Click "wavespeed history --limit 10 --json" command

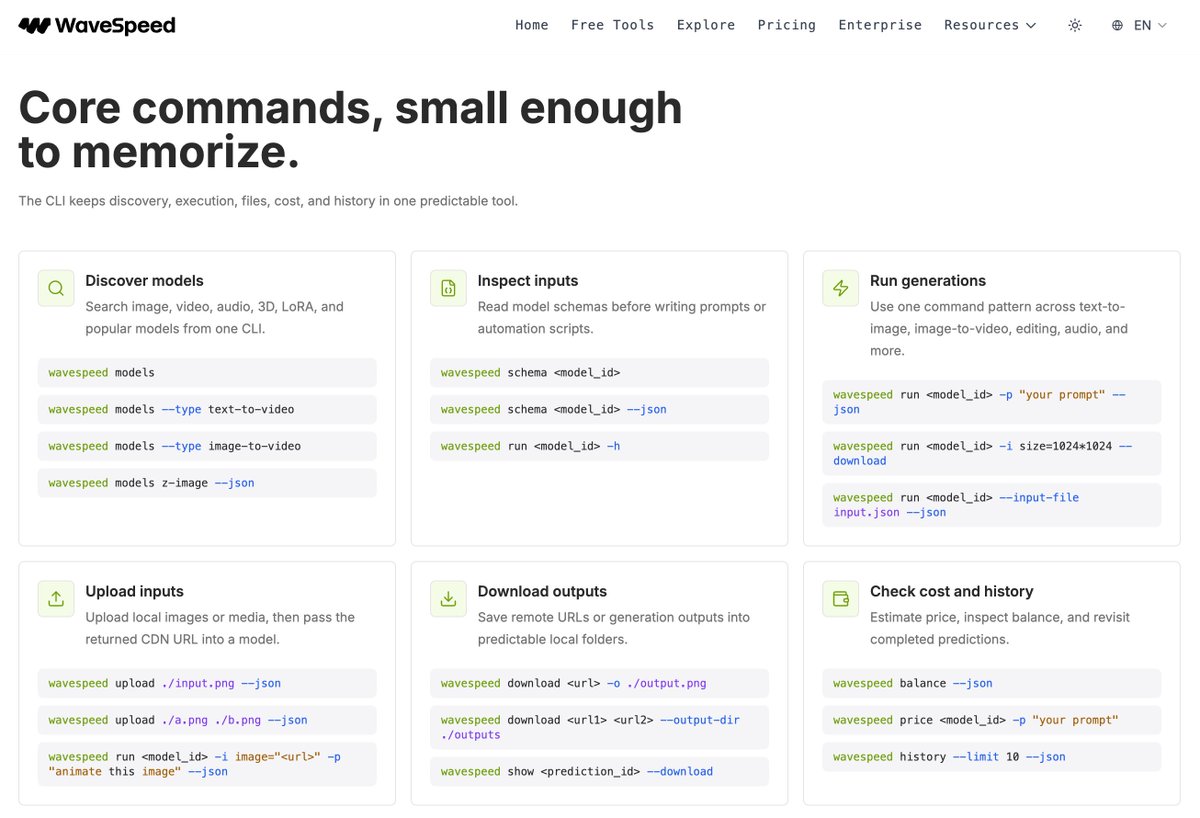click(991, 757)
